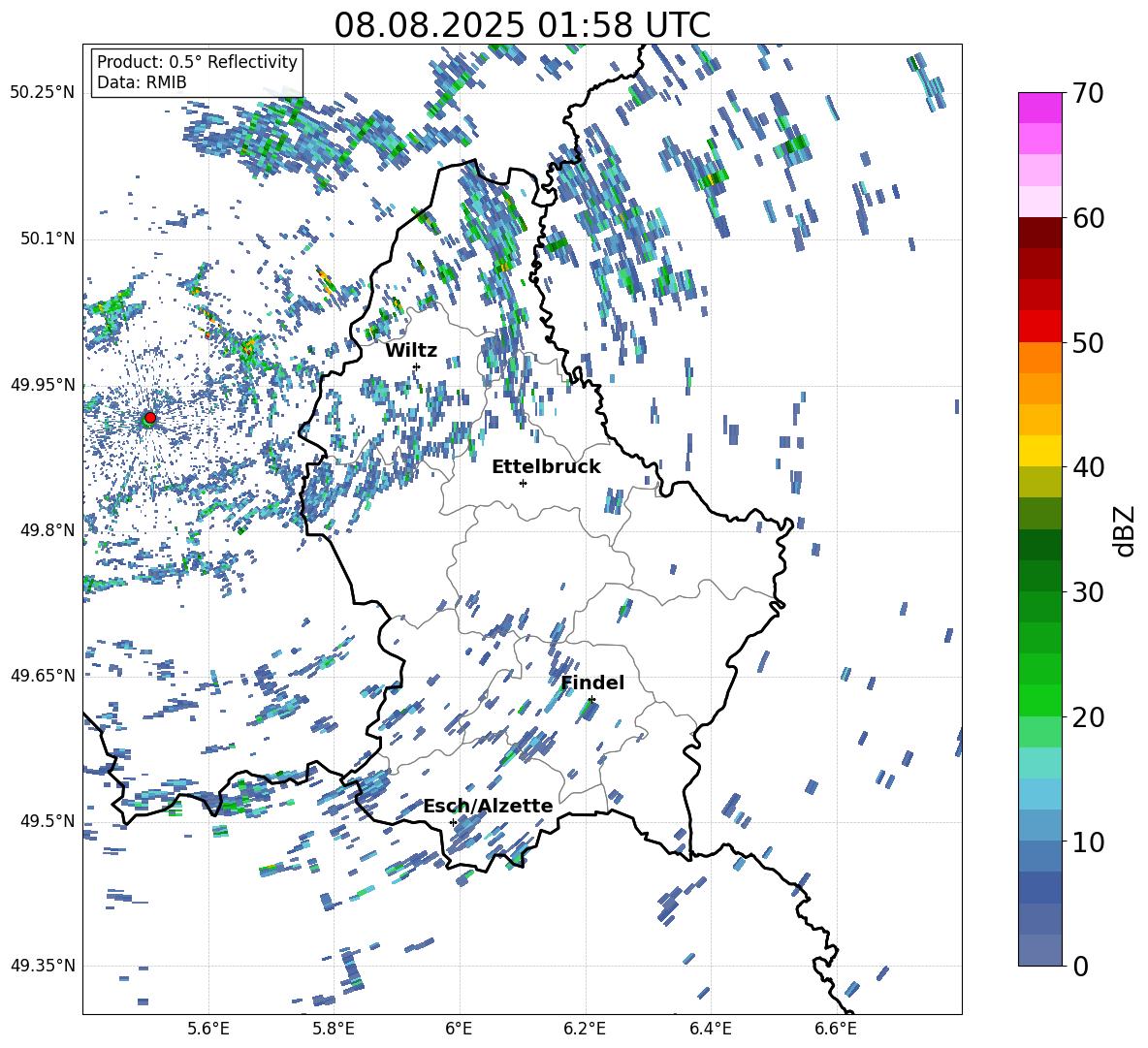
Task: Click the 70 tick on colorbar
Action: [x=1088, y=94]
